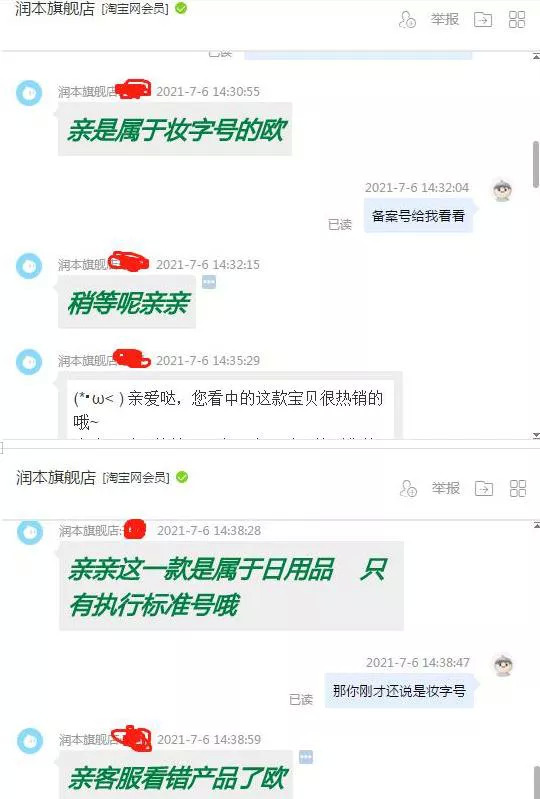540x799 pixels.
Task: Select the message 亲是属于妆字号的欧
Action: (x=175, y=129)
